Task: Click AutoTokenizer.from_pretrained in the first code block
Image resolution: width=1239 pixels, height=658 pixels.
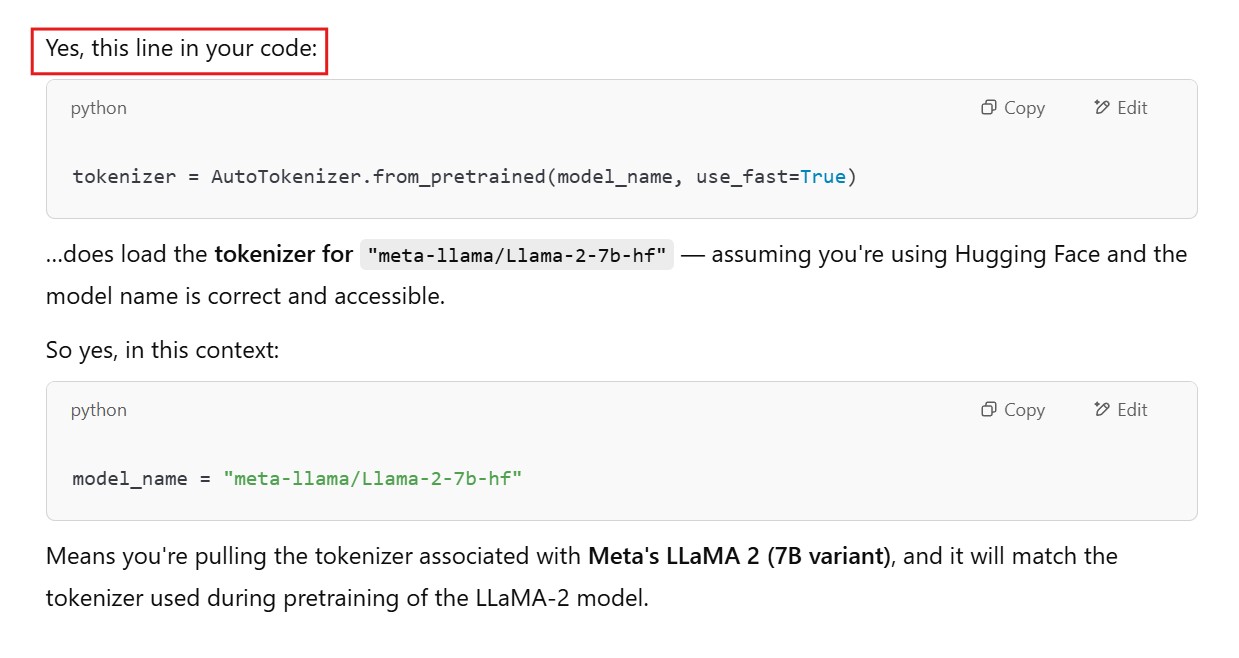Action: coord(379,177)
